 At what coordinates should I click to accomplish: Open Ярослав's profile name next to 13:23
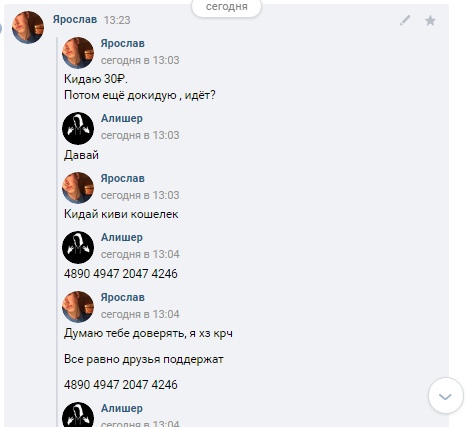click(x=75, y=19)
